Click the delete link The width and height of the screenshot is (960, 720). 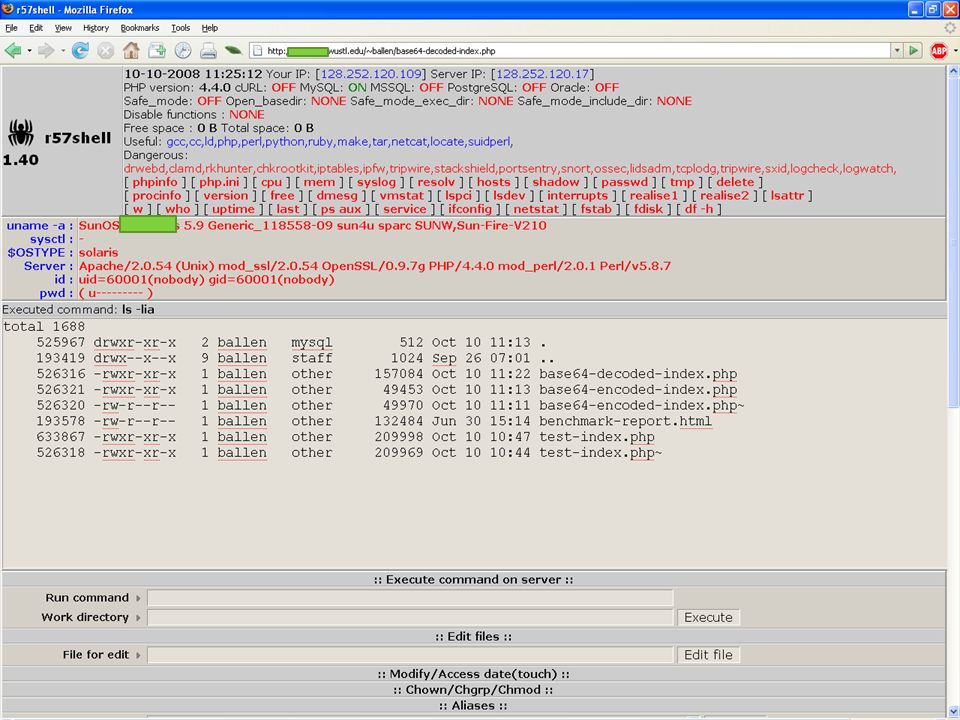[735, 182]
